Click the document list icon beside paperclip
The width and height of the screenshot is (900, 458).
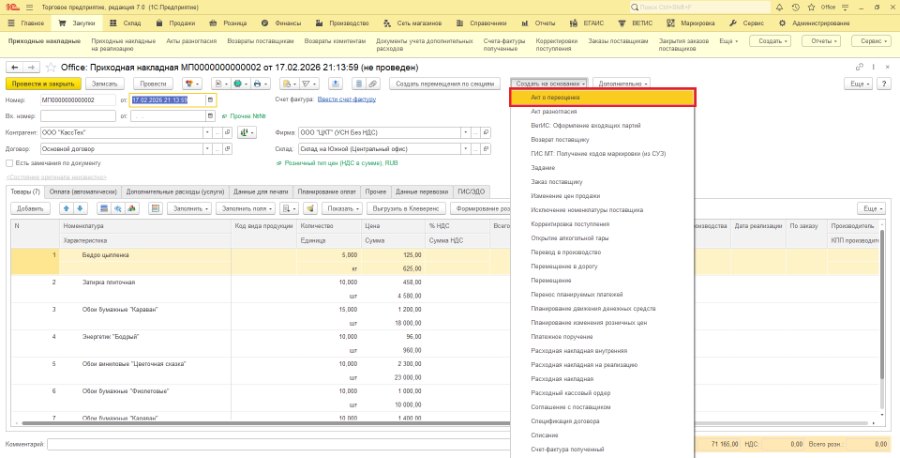pos(359,84)
